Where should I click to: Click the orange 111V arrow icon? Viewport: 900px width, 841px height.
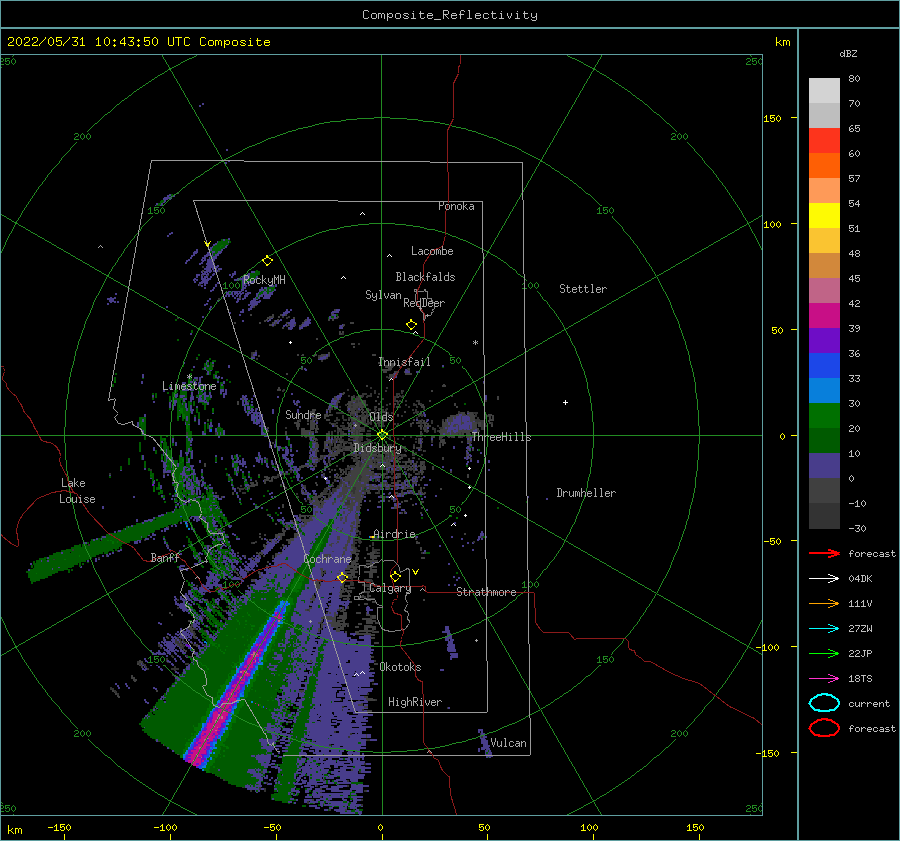824,603
